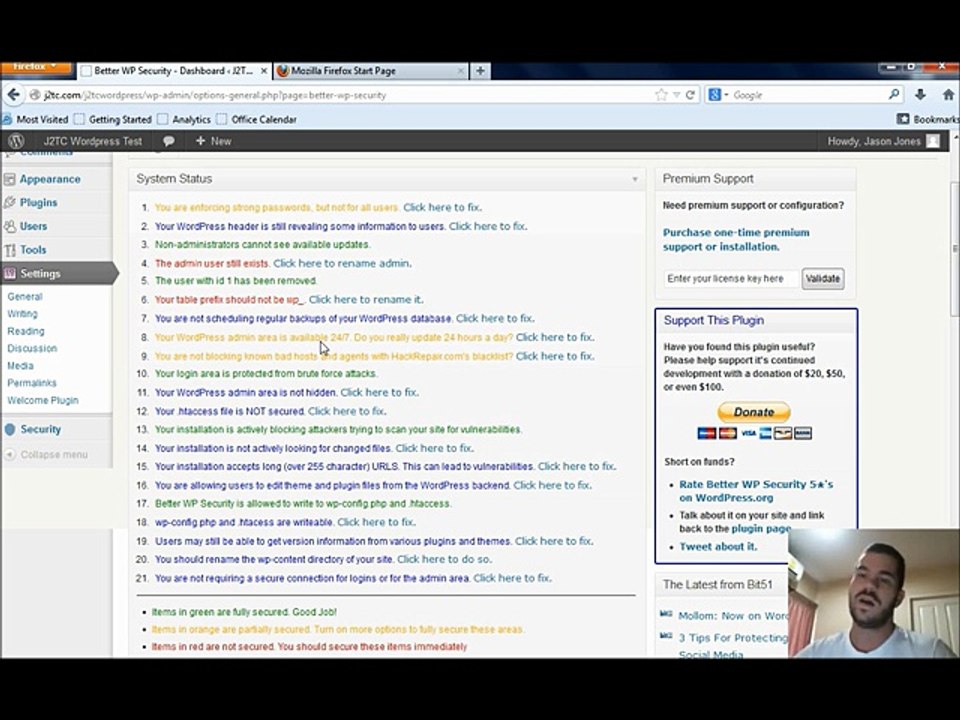The image size is (960, 720).
Task: Open the downloads arrow icon
Action: [x=920, y=95]
